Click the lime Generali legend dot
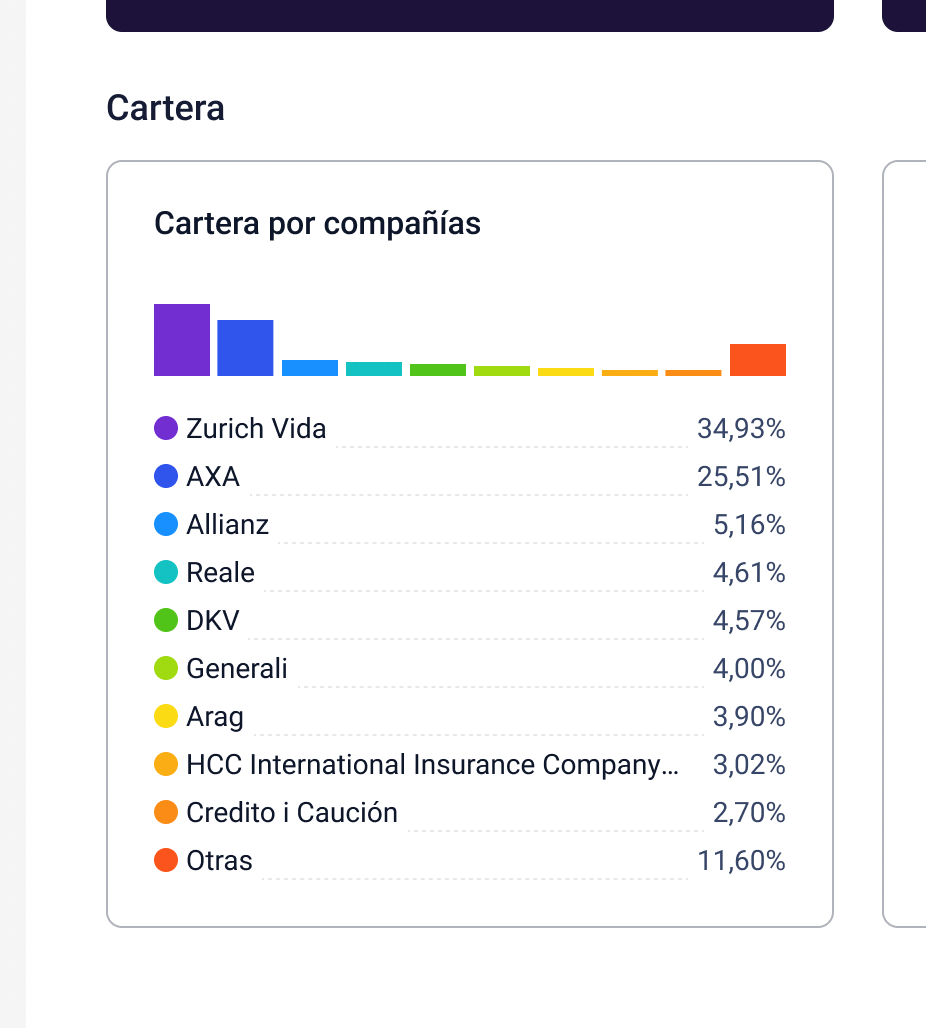This screenshot has height=1028, width=926. pos(166,669)
